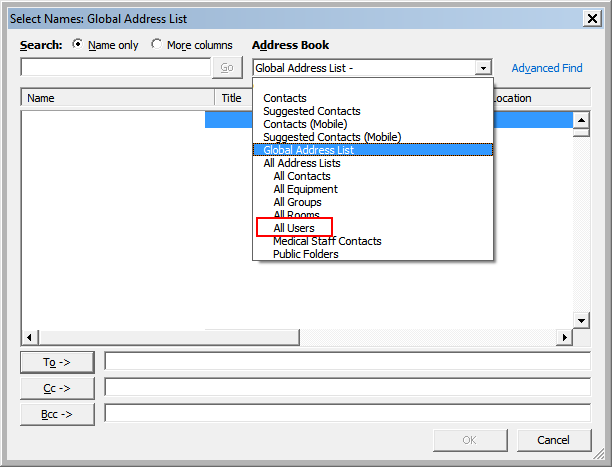
Task: Select Medical Staff Contacts list
Action: pos(327,241)
